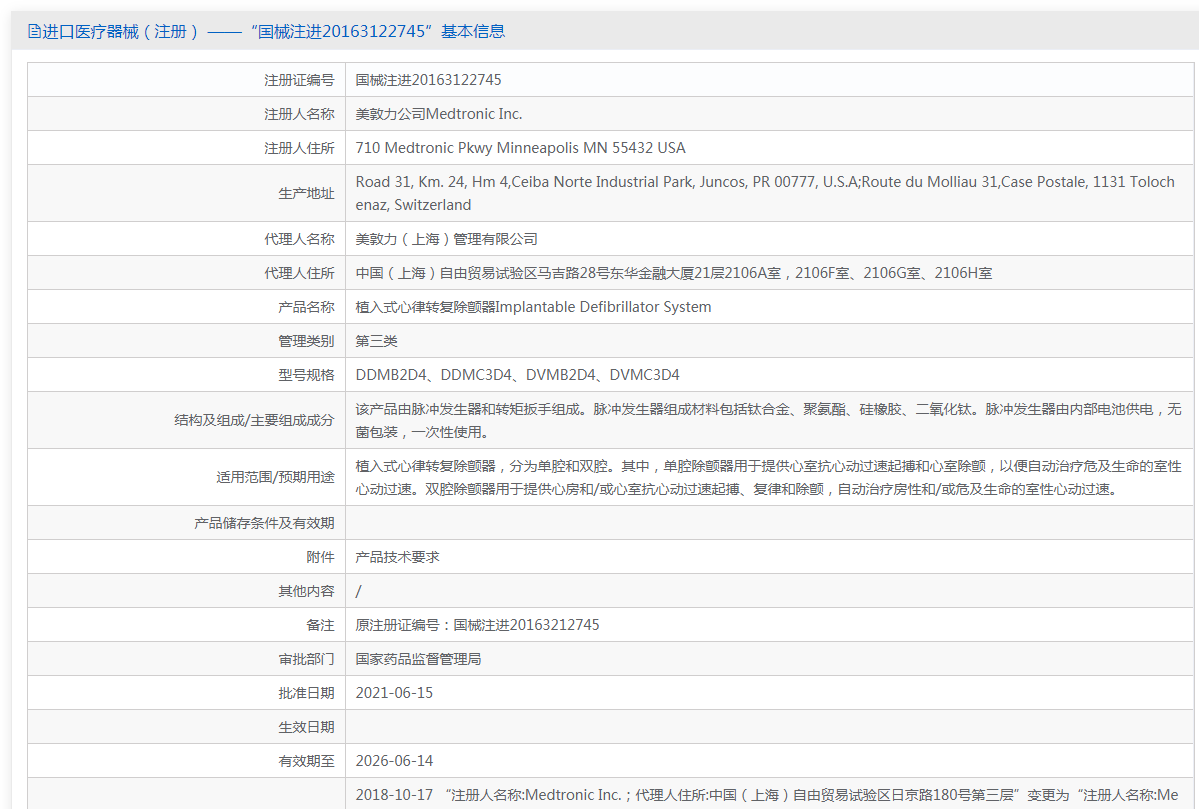Screen dimensions: 1199x809
Task: Click the structure and composition description text
Action: (x=768, y=420)
